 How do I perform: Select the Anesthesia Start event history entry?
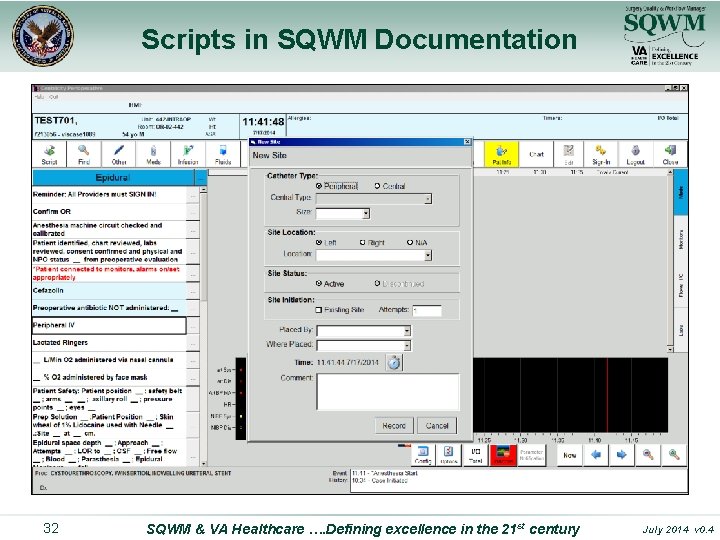pyautogui.click(x=385, y=473)
